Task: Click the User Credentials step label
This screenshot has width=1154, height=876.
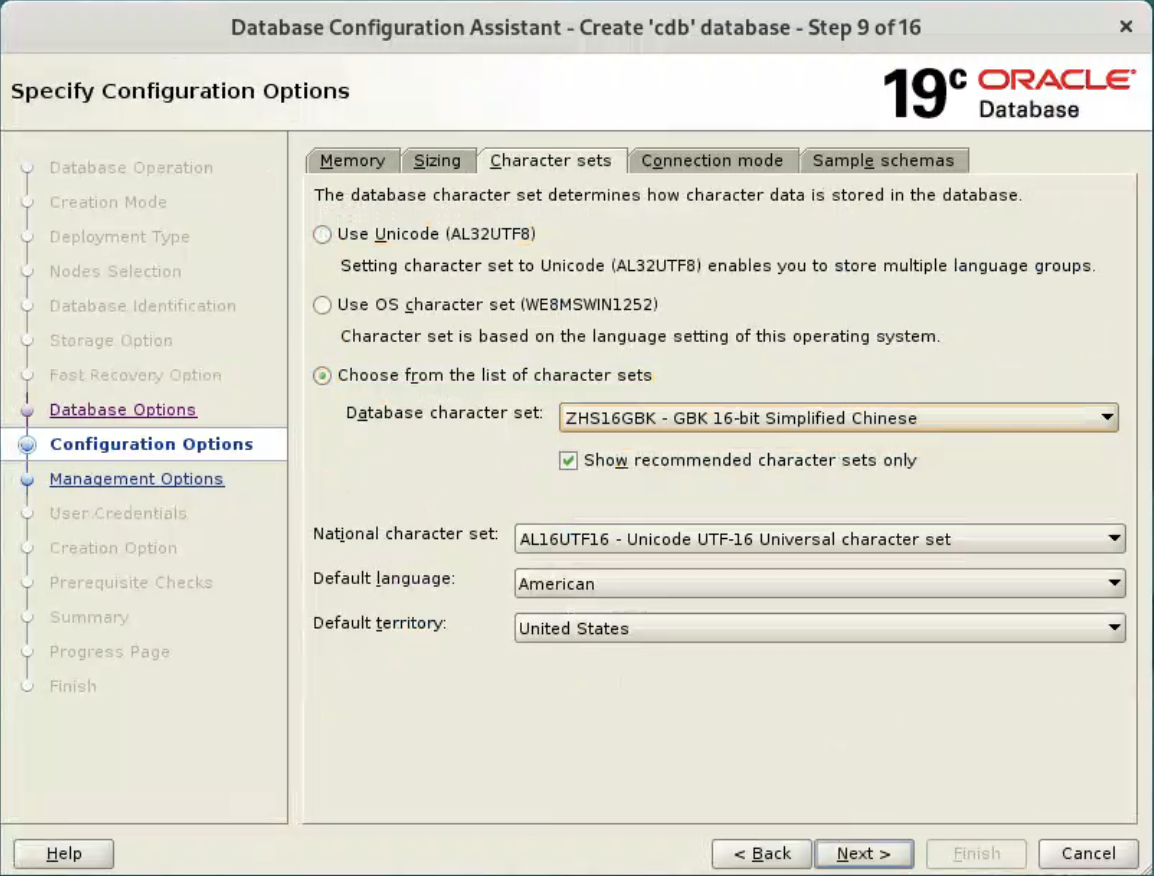Action: (118, 513)
